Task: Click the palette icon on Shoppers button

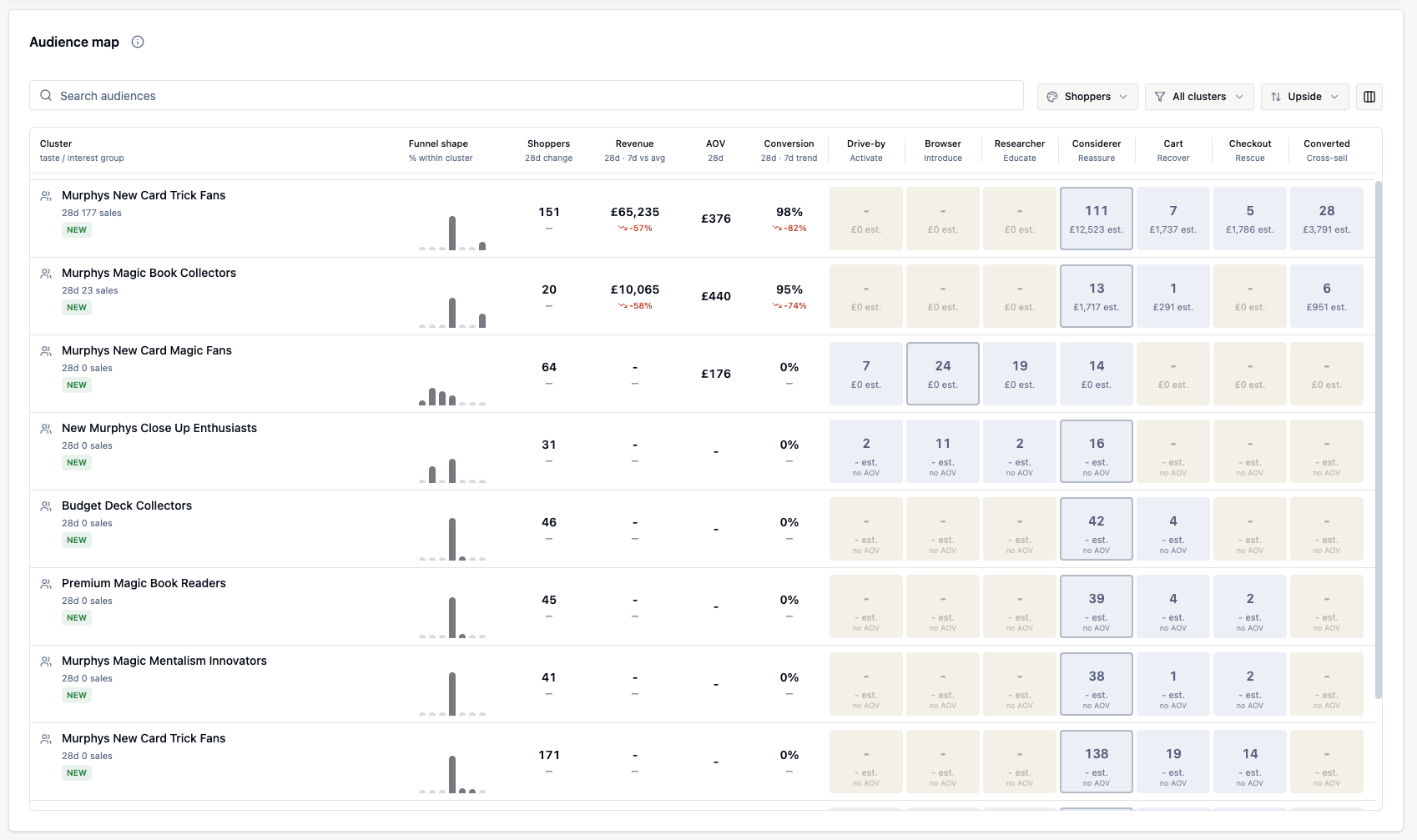Action: click(1052, 97)
